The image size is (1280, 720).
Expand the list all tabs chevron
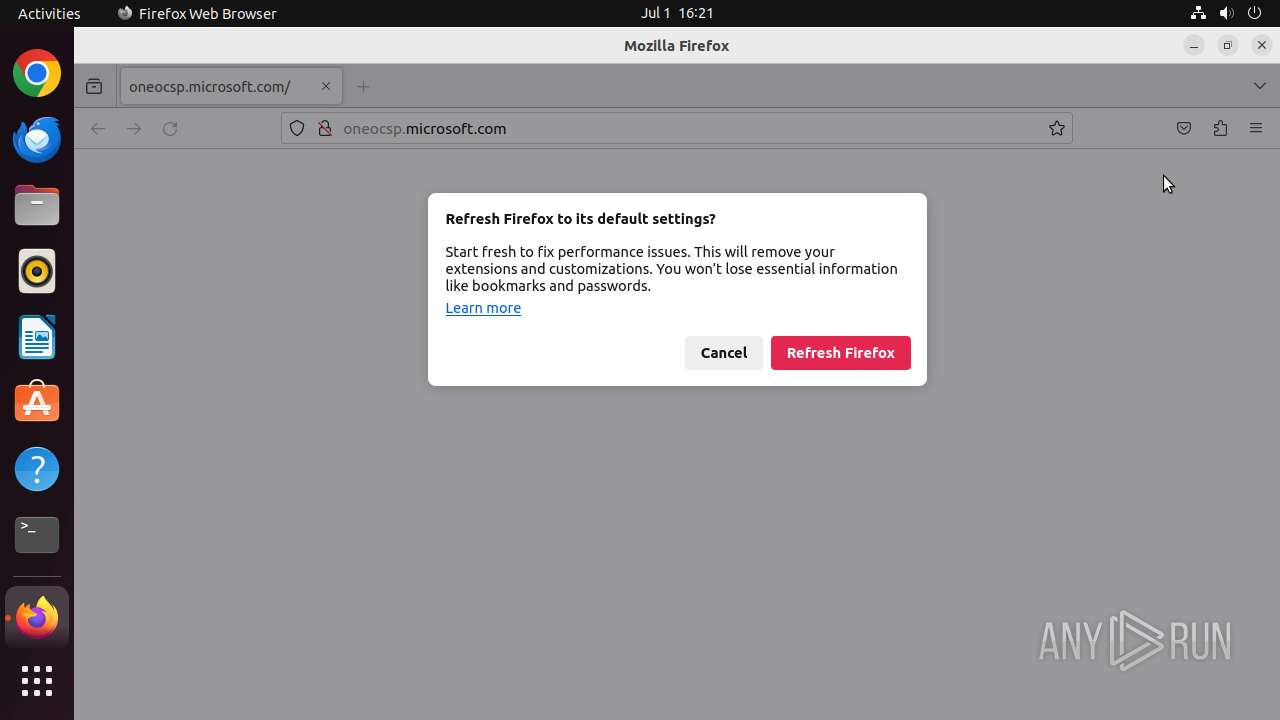click(1259, 86)
